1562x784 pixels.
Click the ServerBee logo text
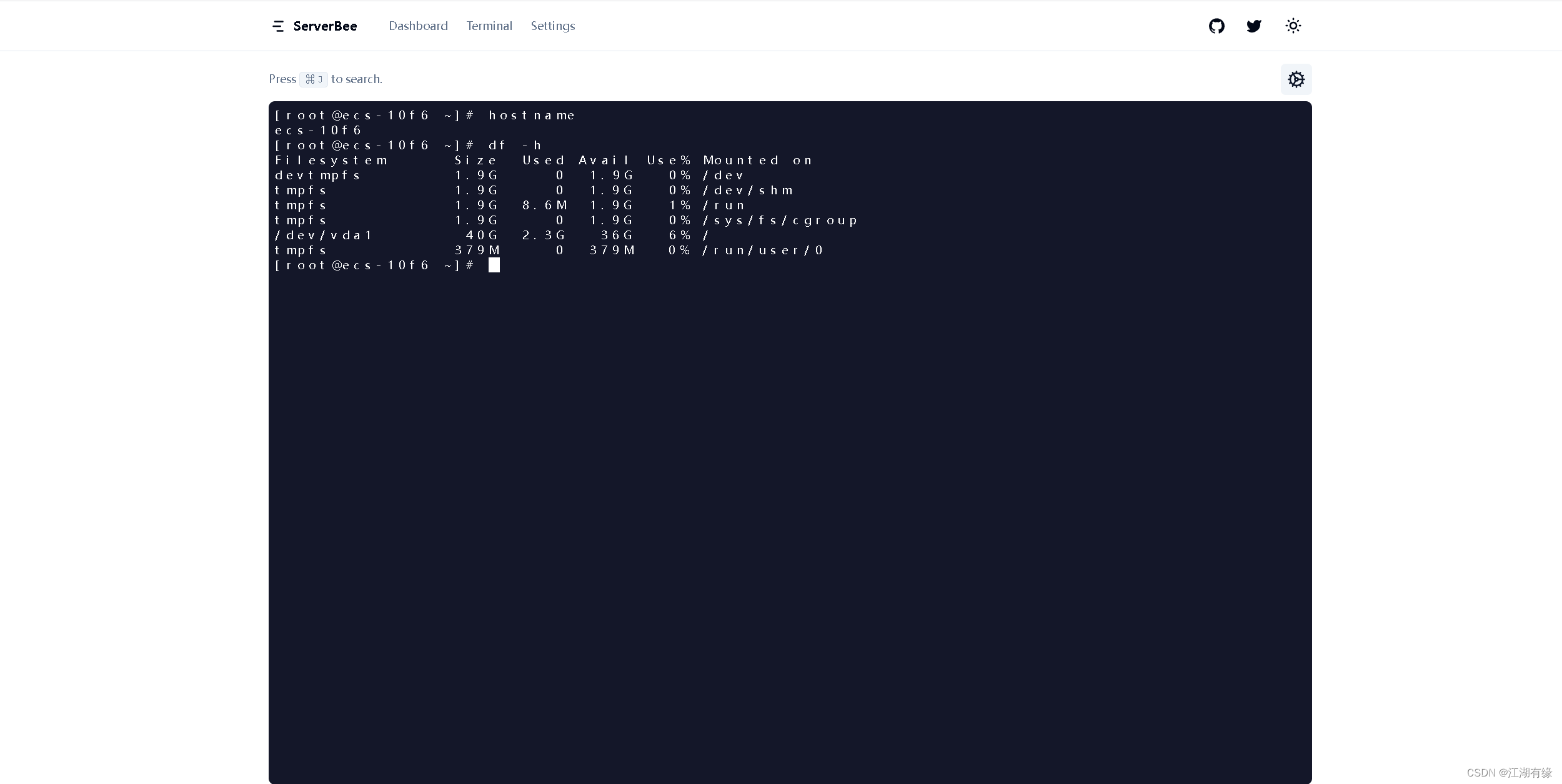click(325, 26)
